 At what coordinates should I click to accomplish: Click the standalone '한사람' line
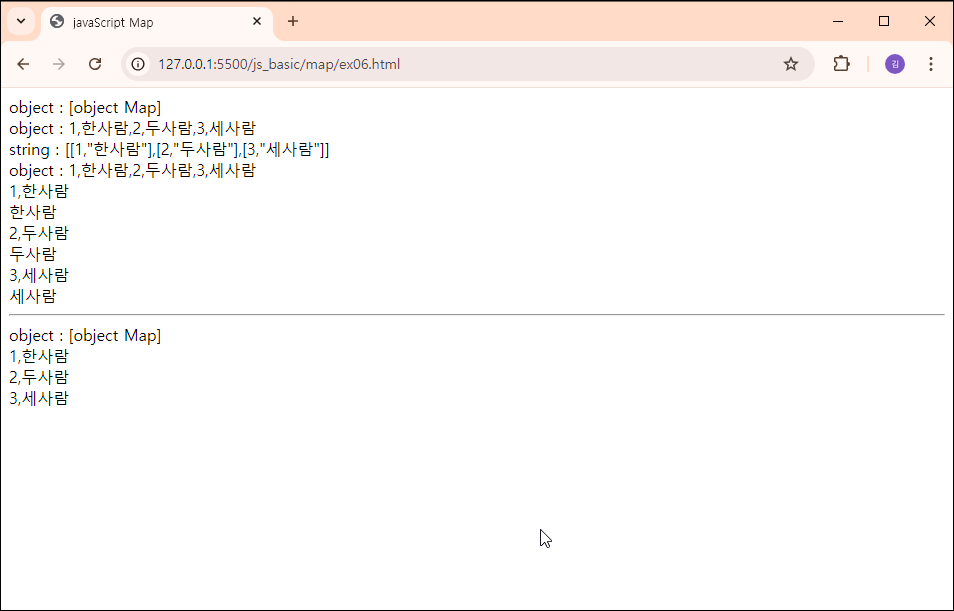[33, 212]
